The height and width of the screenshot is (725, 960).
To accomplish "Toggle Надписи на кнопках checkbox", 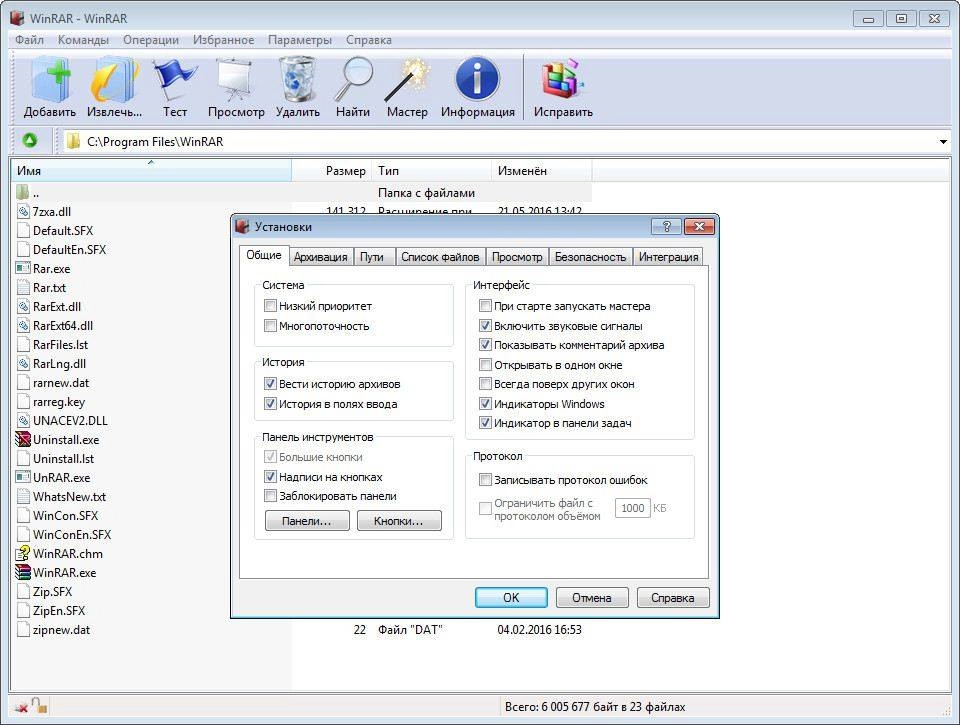I will [x=270, y=476].
